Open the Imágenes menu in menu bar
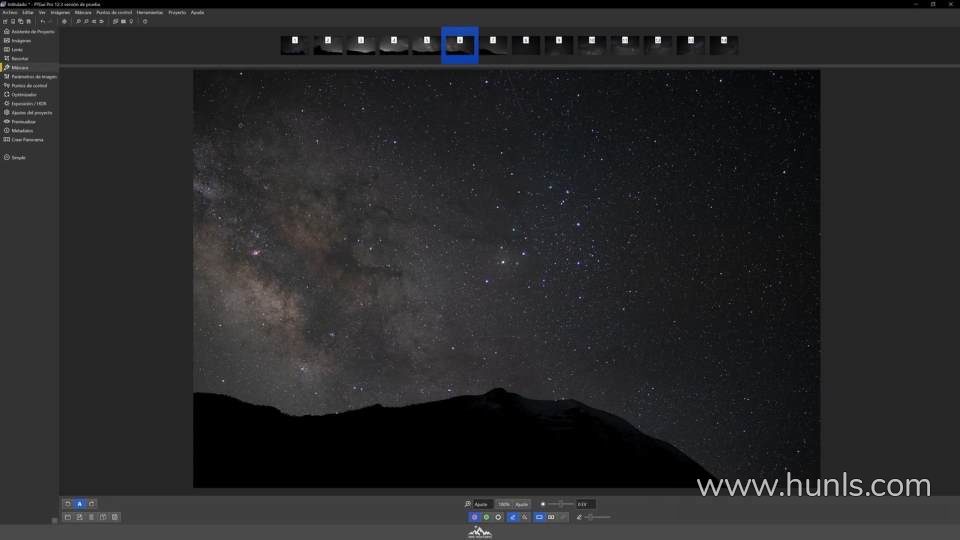The image size is (960, 540). [x=60, y=12]
